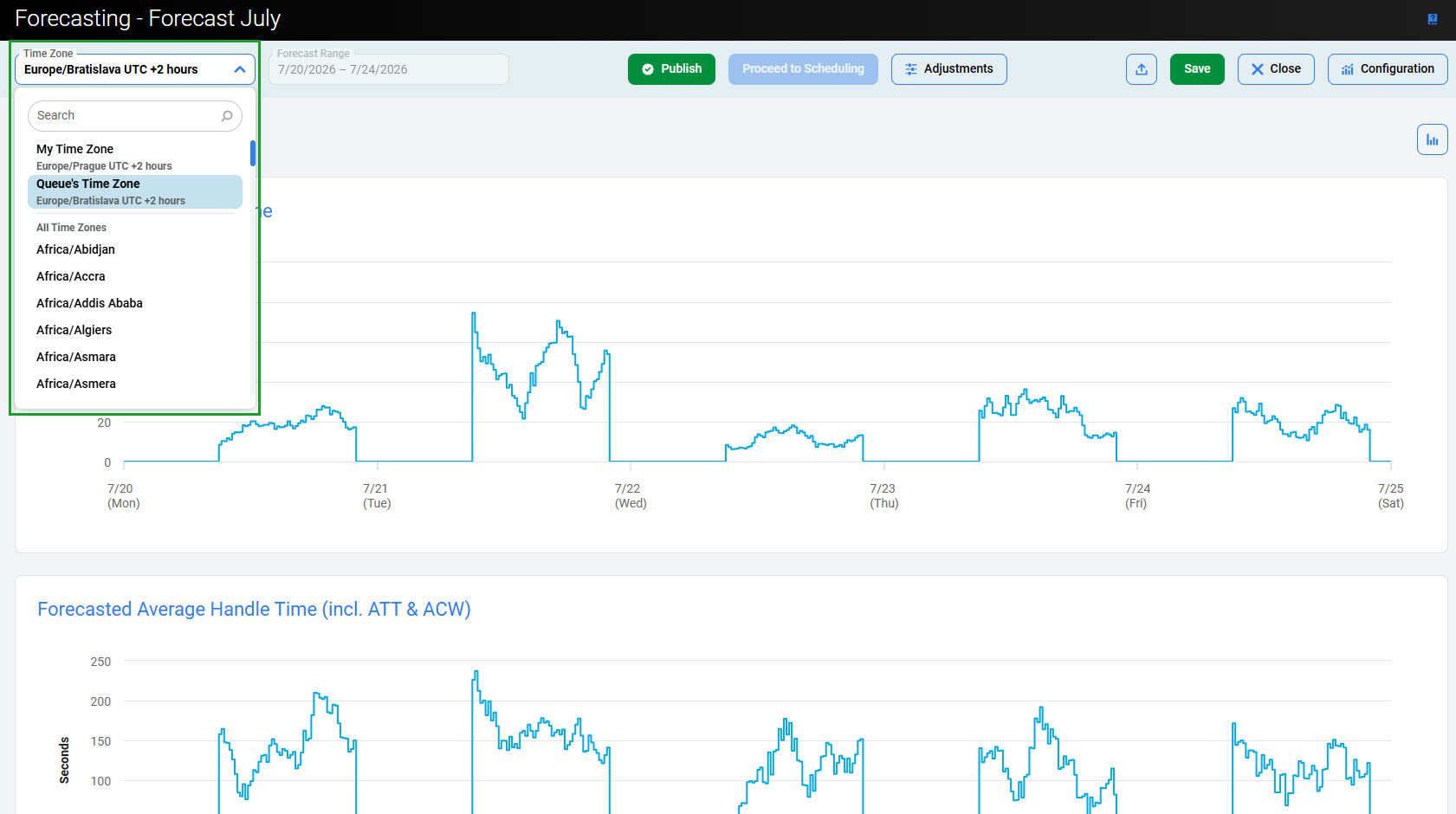Publish the forecast
The height and width of the screenshot is (814, 1456).
coord(671,69)
